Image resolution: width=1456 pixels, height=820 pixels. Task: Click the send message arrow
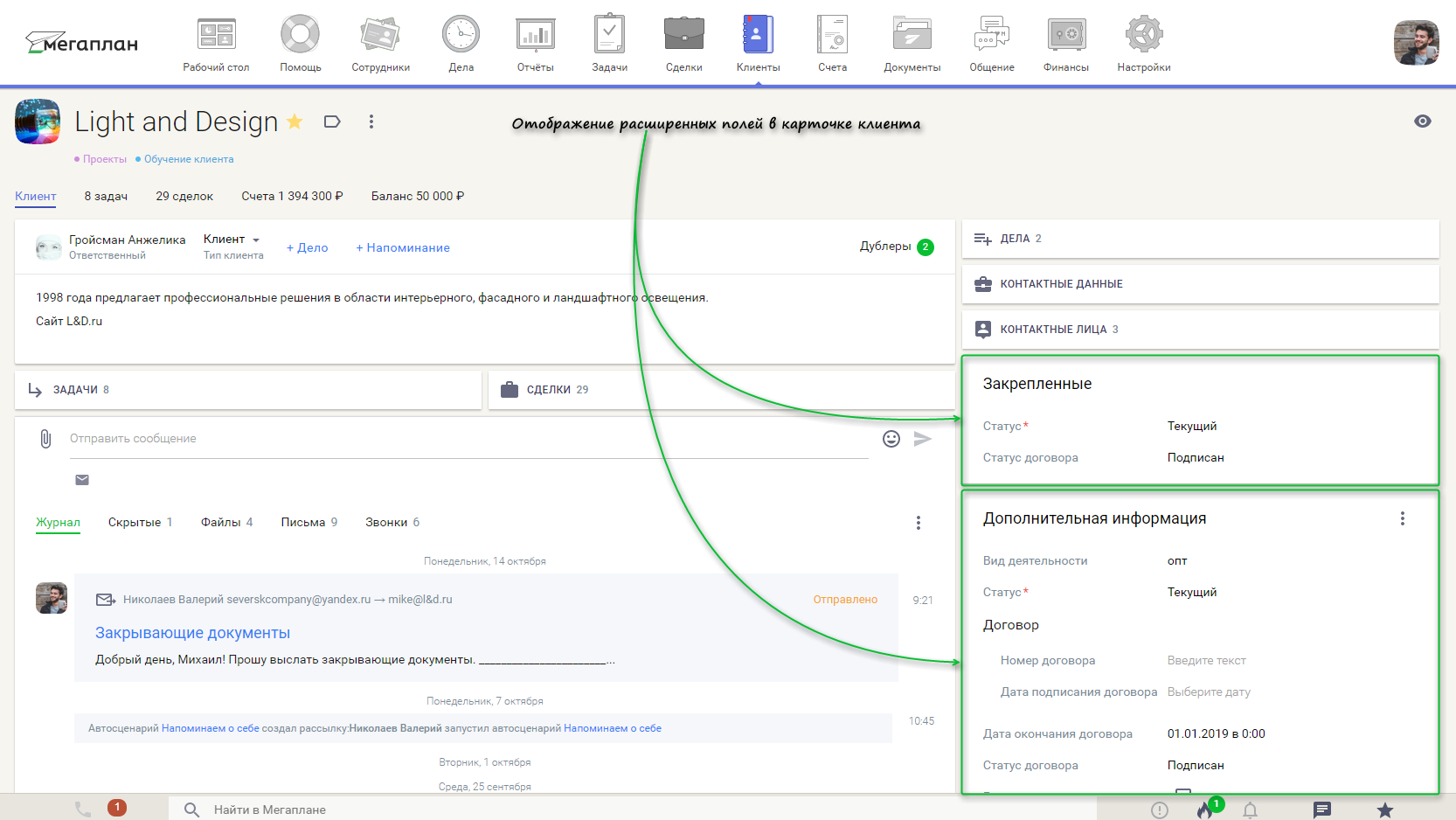pyautogui.click(x=923, y=439)
